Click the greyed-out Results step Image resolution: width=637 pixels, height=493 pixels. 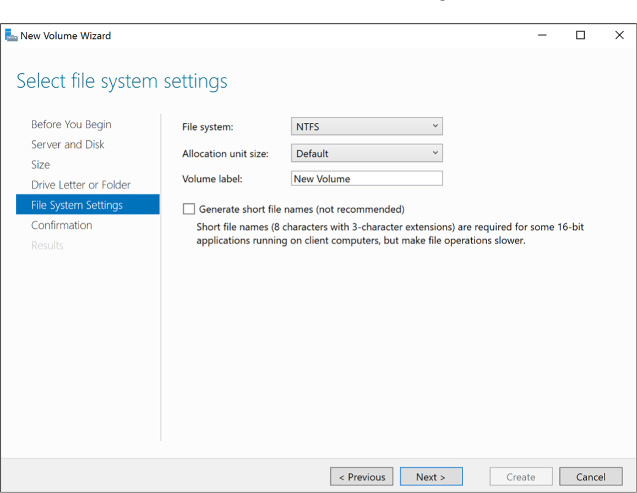tap(47, 245)
